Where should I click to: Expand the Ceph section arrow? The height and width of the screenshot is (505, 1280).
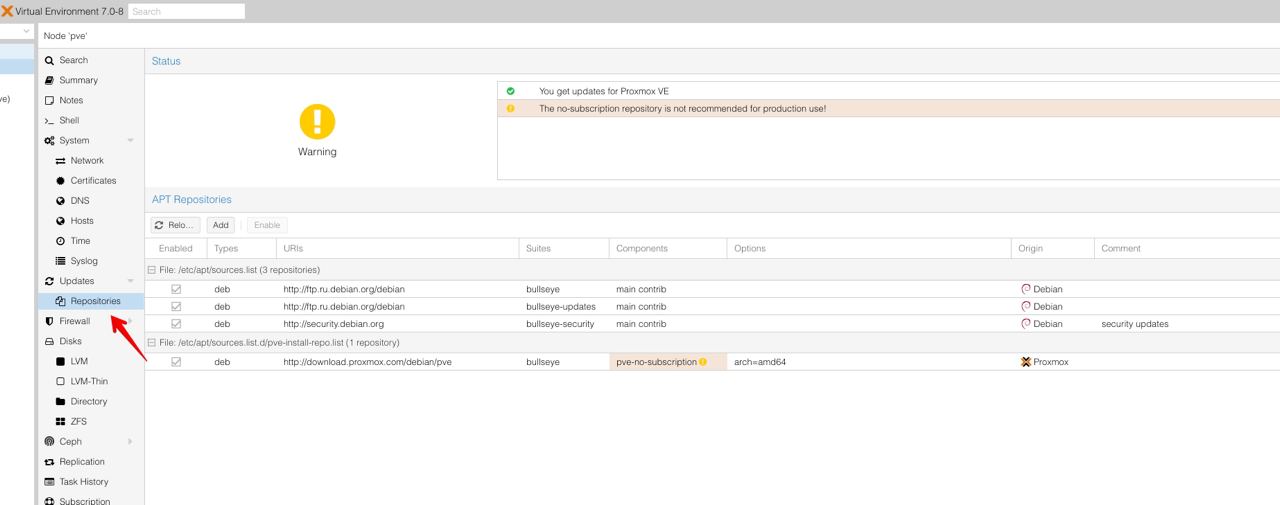130,441
